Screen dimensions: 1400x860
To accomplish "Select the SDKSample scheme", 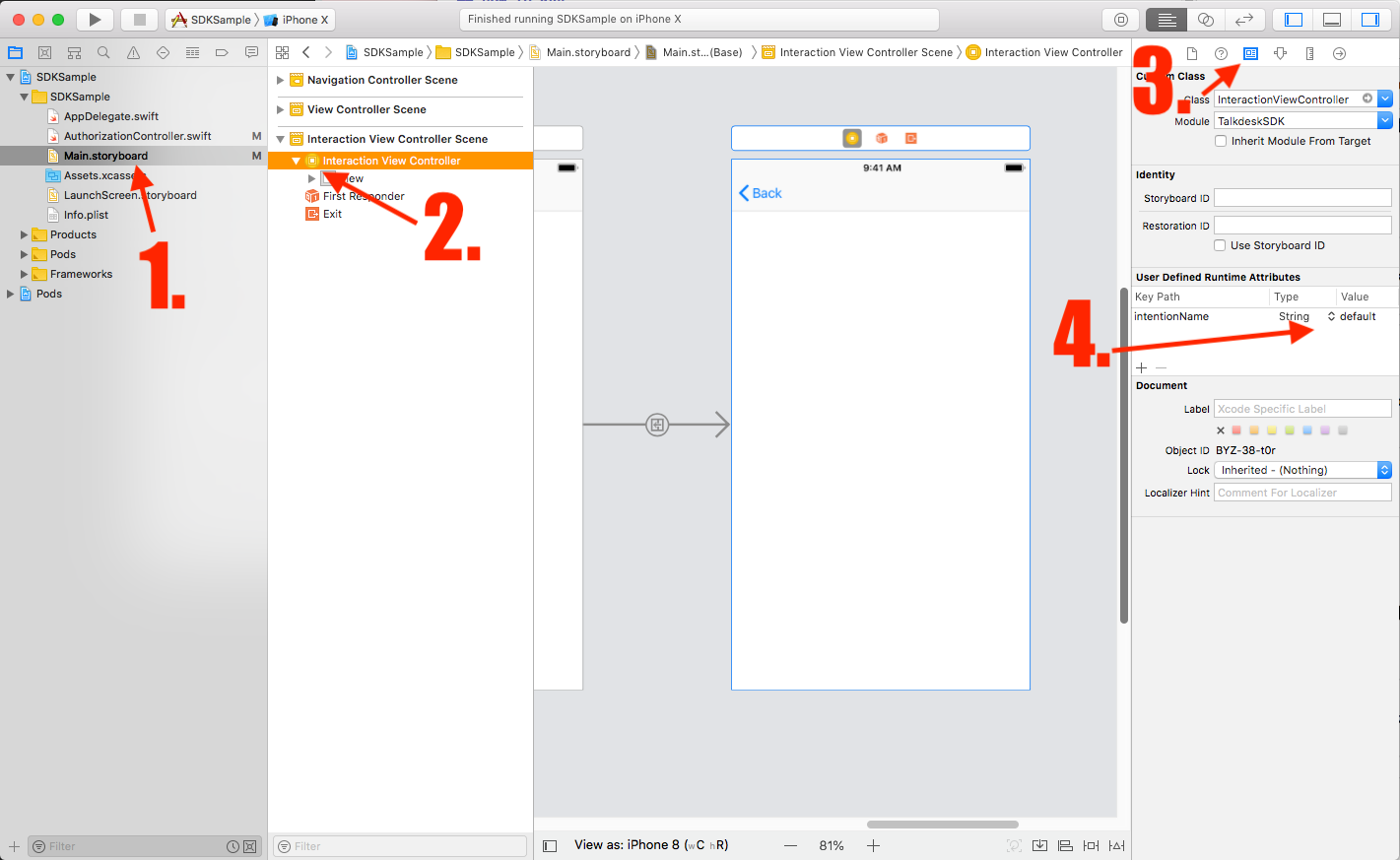I will (x=212, y=19).
